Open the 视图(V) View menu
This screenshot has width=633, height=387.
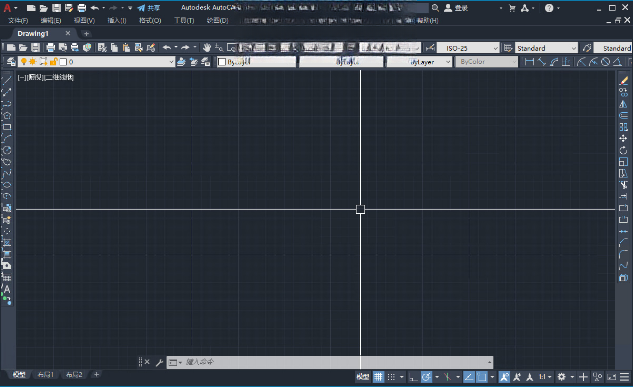click(84, 20)
